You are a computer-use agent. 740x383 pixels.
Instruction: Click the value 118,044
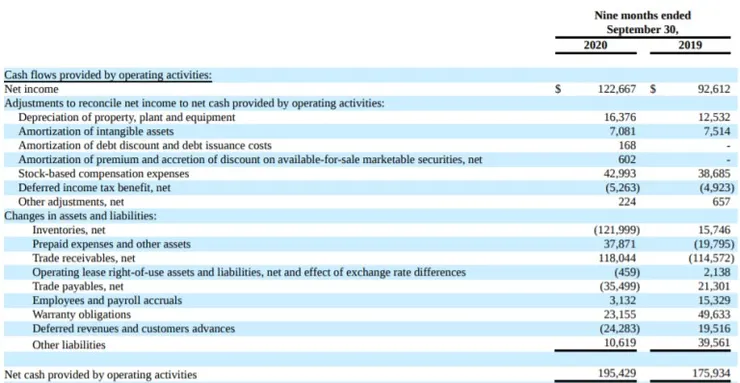click(x=617, y=258)
